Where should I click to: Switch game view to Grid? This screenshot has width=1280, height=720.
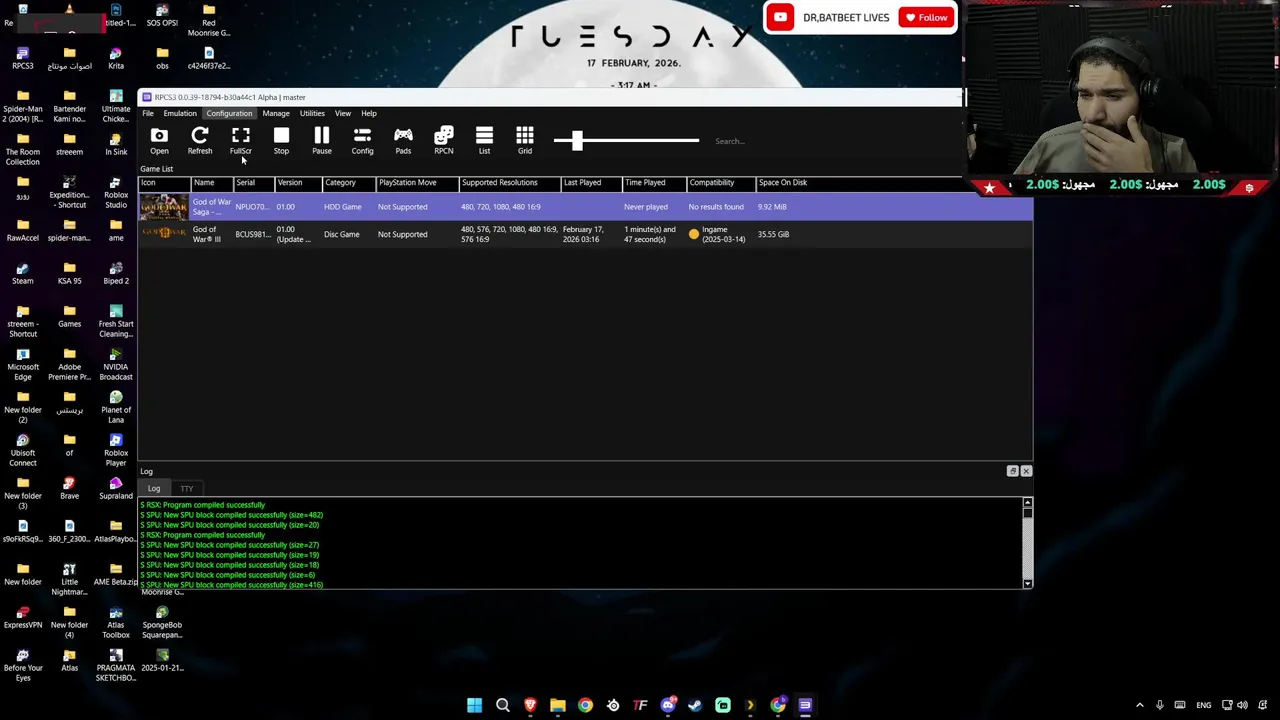click(525, 141)
